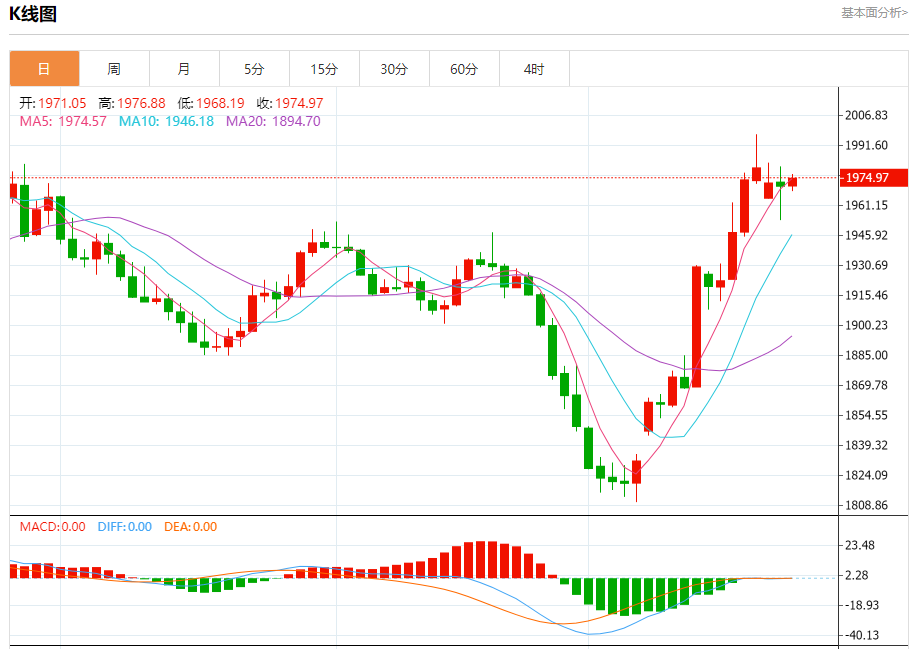
Task: Switch to the 4时 four-hour tab
Action: tap(534, 69)
